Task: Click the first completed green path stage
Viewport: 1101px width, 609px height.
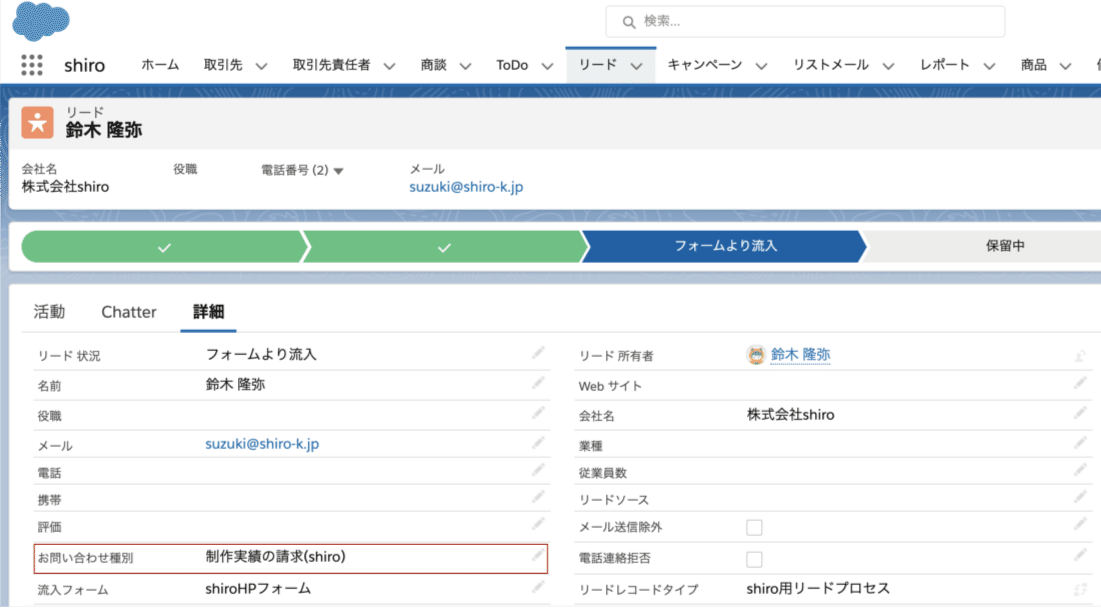Action: [164, 247]
